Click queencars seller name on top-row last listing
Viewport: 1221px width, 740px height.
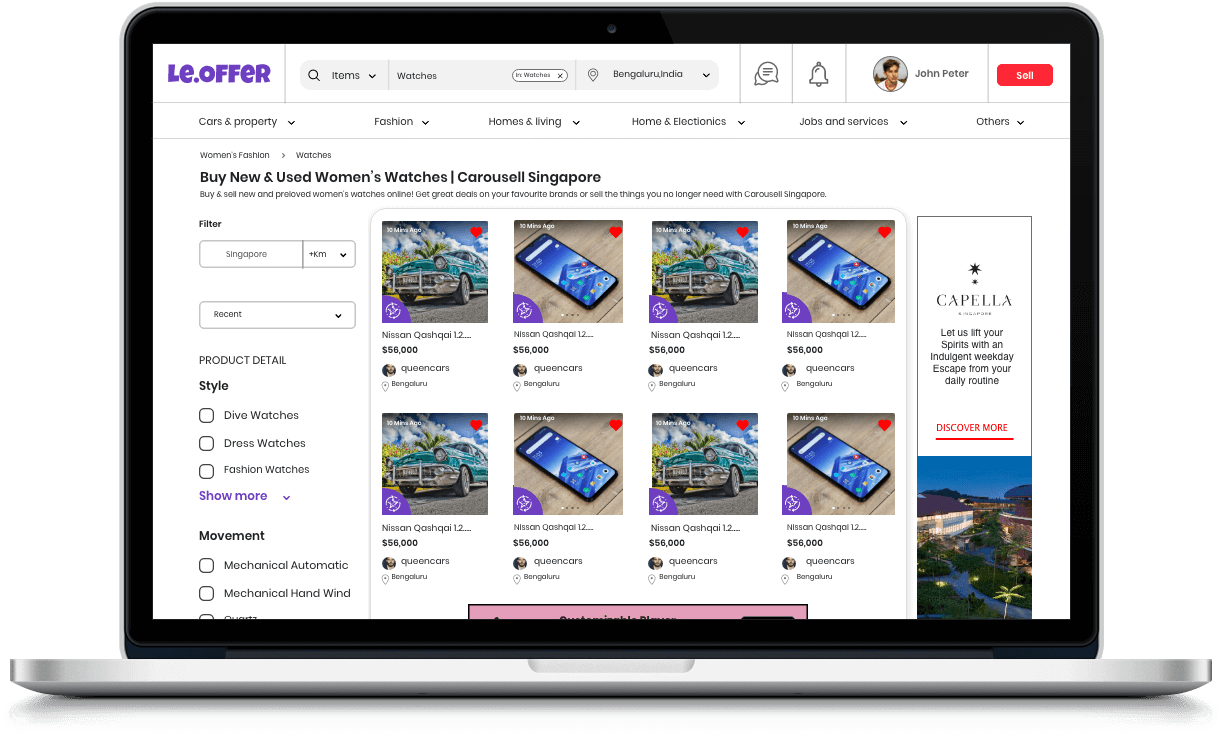(x=830, y=368)
